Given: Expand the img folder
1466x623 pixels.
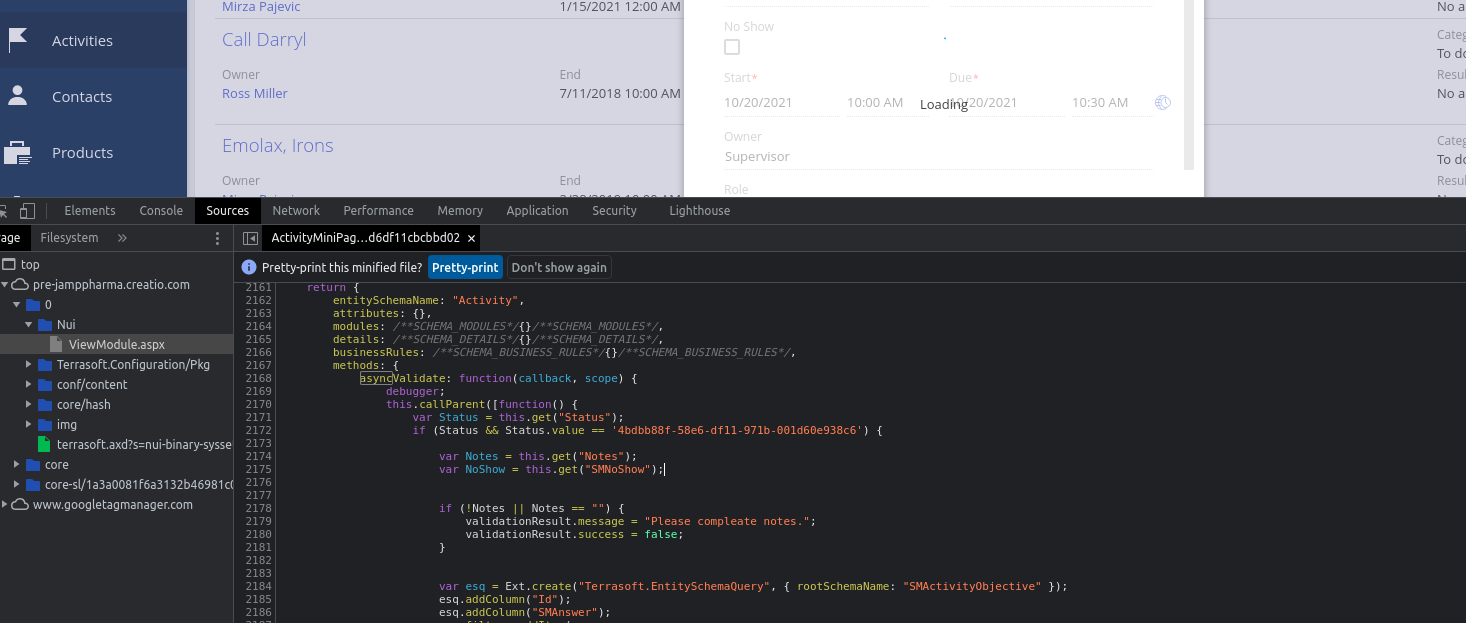Looking at the screenshot, I should [x=29, y=424].
